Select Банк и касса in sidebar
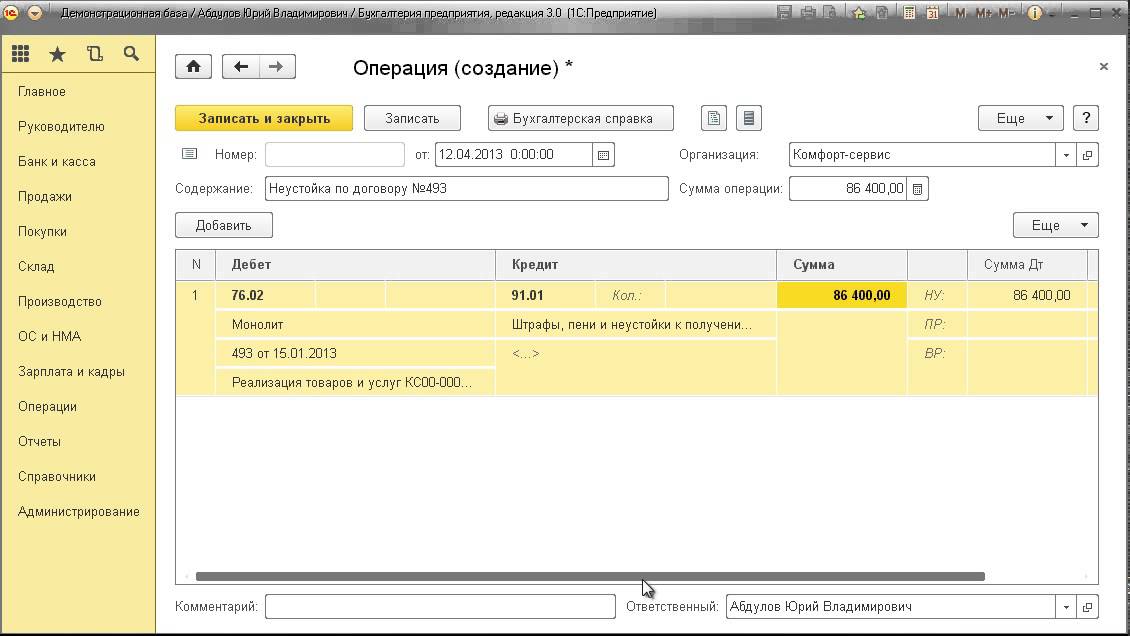Image resolution: width=1130 pixels, height=636 pixels. [x=57, y=161]
